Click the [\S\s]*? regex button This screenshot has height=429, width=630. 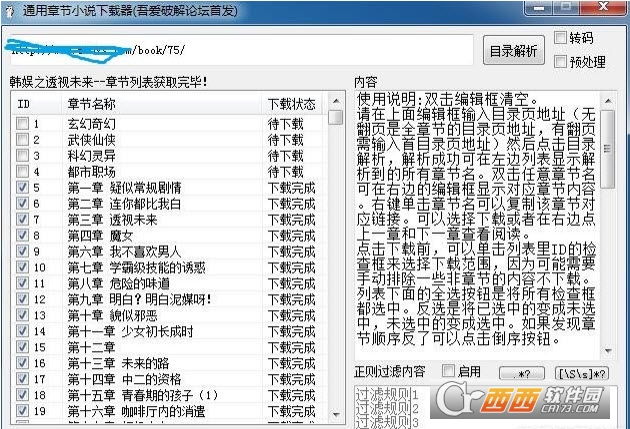coord(582,374)
